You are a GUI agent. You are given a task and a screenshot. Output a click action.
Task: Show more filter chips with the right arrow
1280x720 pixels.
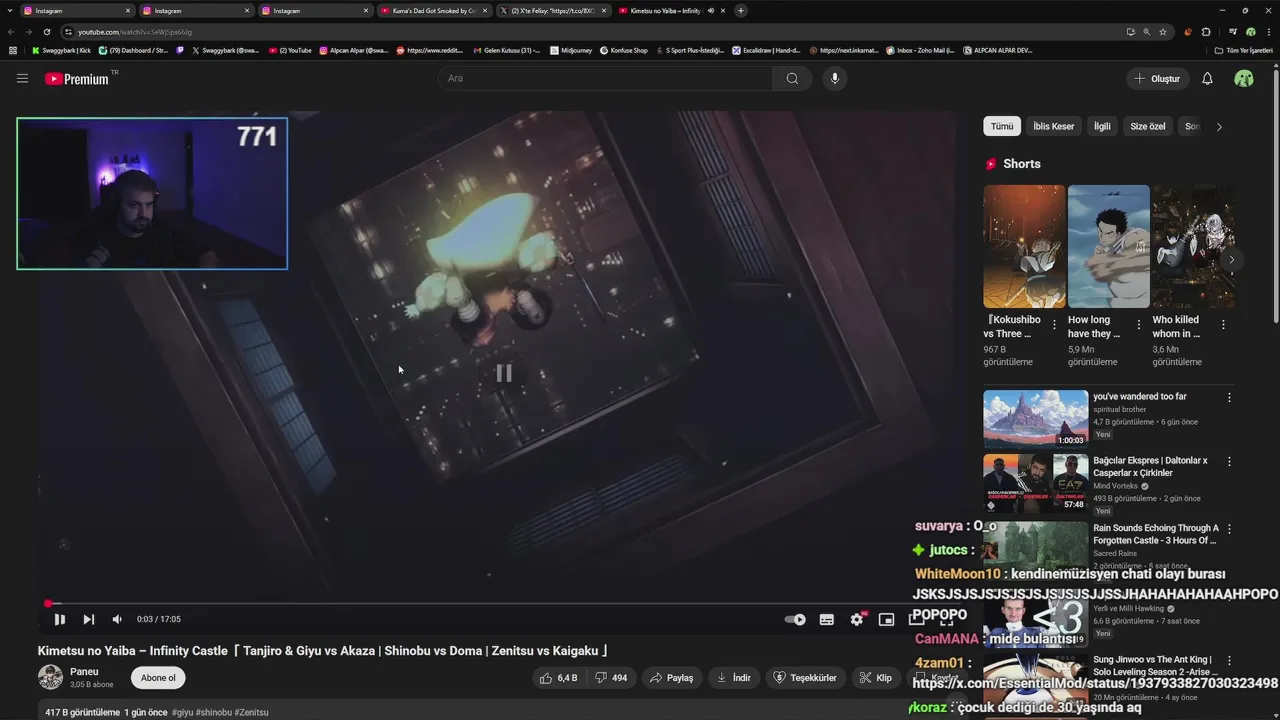[x=1219, y=126]
